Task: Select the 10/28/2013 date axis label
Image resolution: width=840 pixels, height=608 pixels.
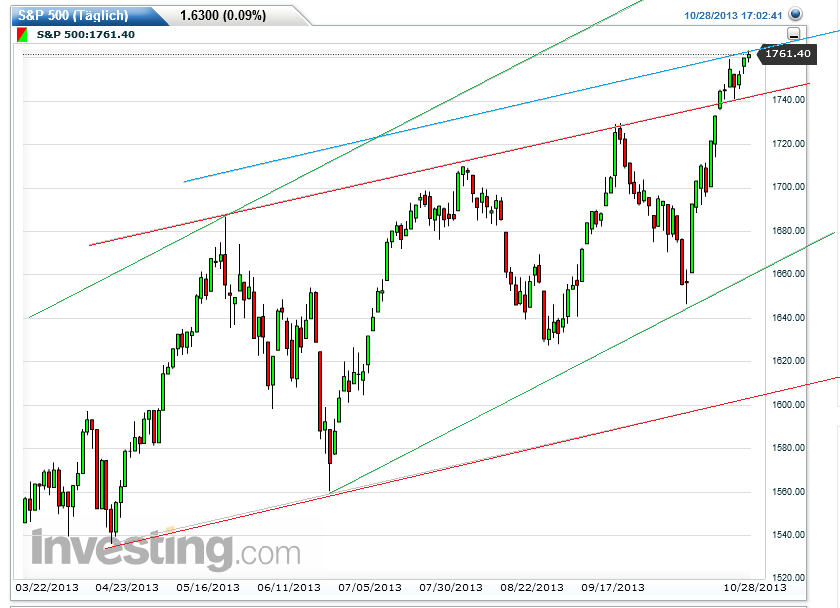Action: [756, 589]
